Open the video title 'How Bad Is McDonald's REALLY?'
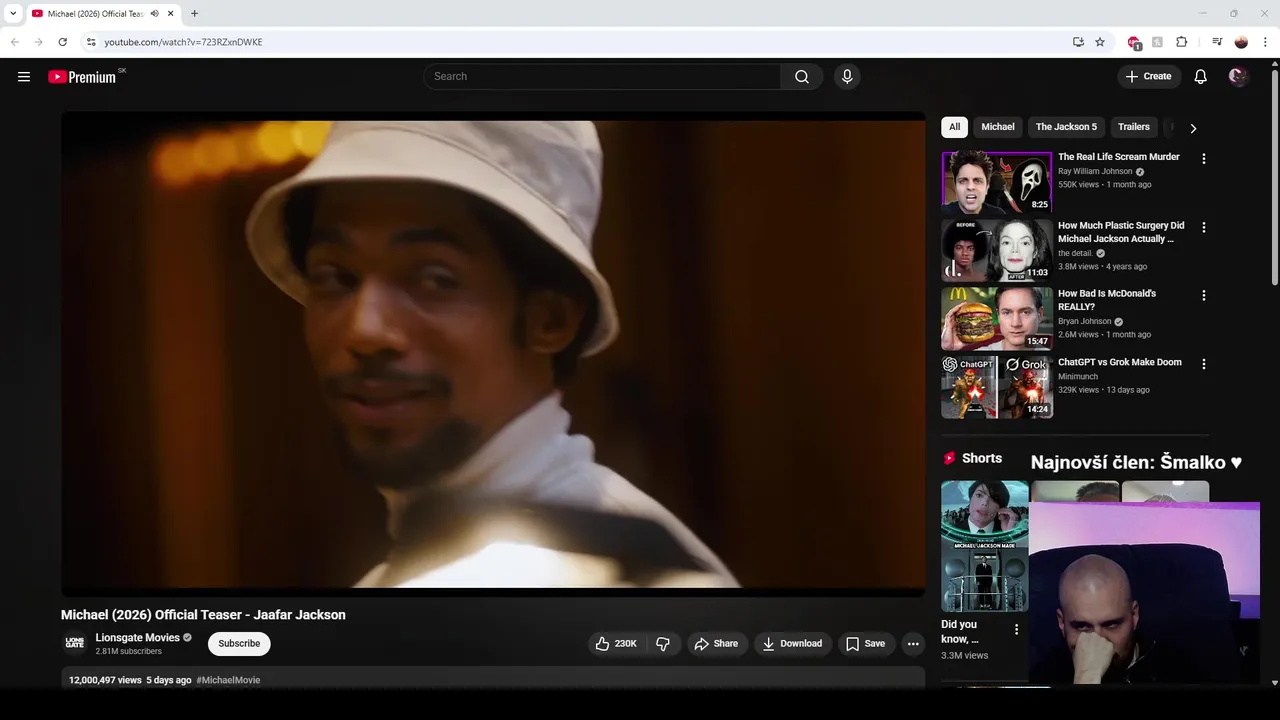Image resolution: width=1280 pixels, height=720 pixels. click(1107, 300)
